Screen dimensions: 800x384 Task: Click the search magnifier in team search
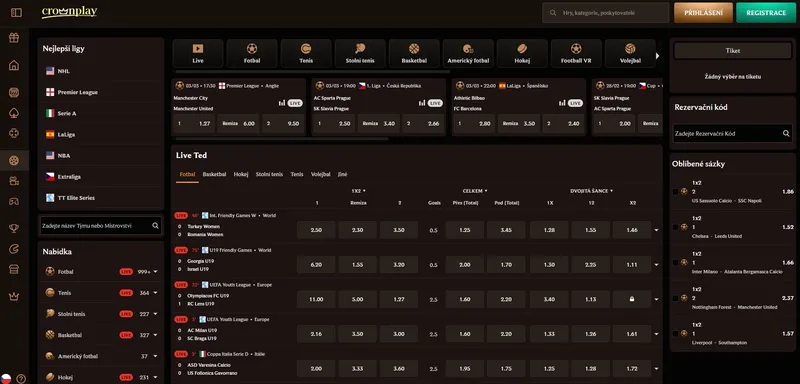point(155,225)
